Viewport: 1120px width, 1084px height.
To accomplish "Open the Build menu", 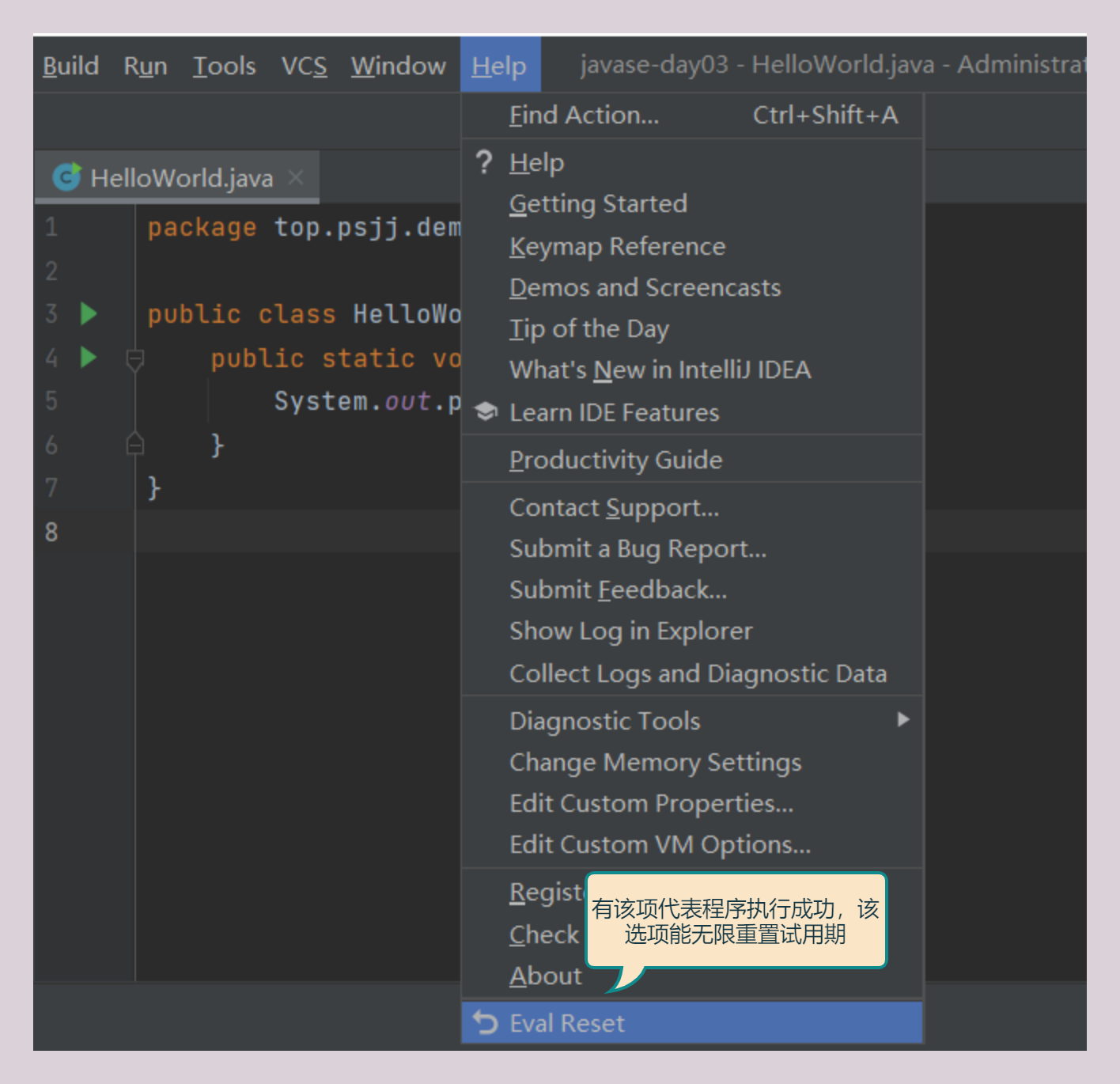I will pyautogui.click(x=70, y=66).
